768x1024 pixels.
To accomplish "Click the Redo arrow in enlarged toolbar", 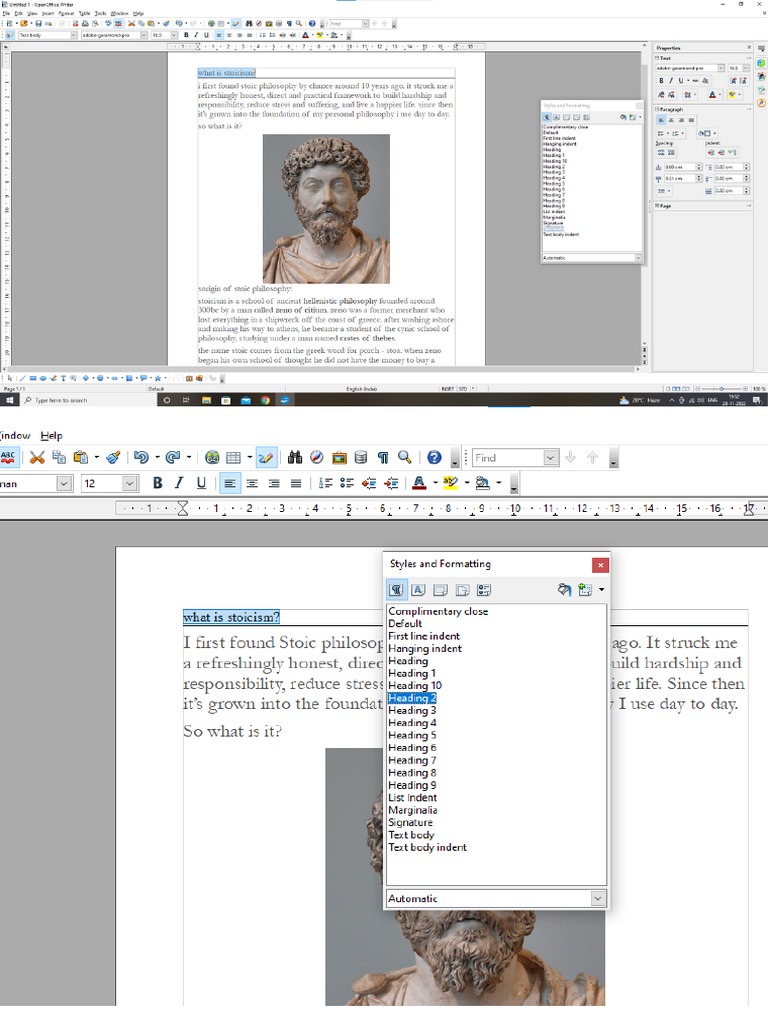I will tap(172, 458).
